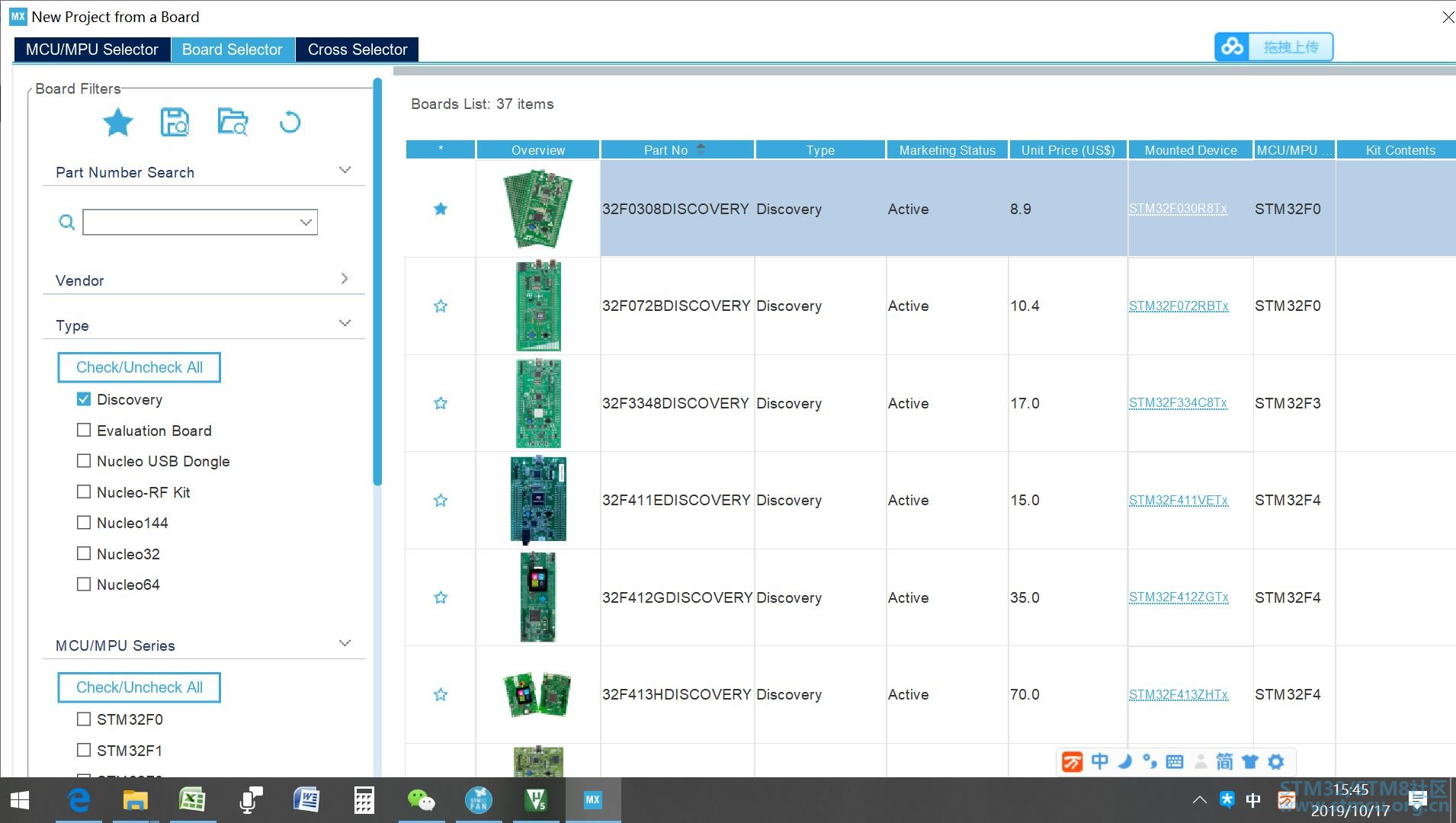Check the Evaluation Board type

84,431
